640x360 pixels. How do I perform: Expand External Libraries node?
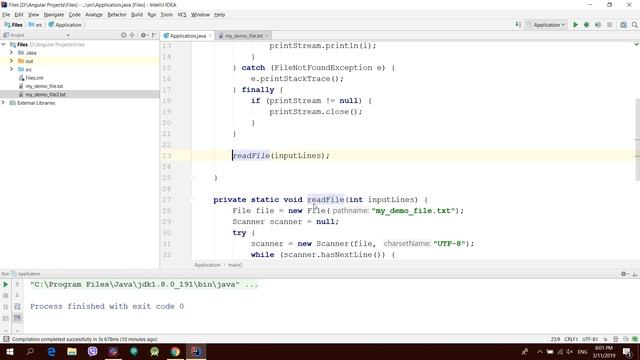click(4, 103)
